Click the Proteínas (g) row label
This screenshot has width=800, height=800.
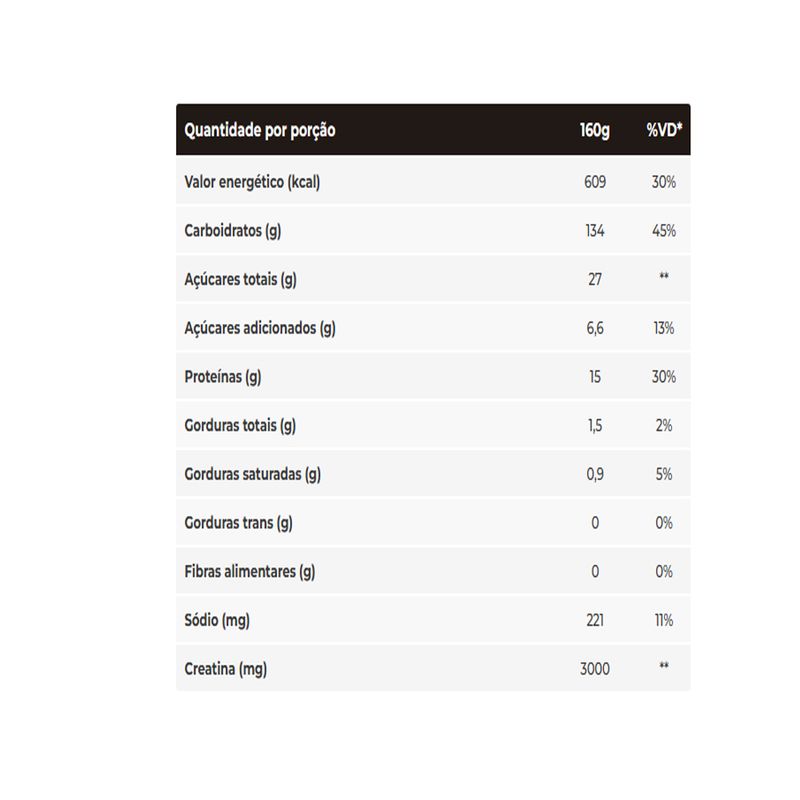coord(222,377)
